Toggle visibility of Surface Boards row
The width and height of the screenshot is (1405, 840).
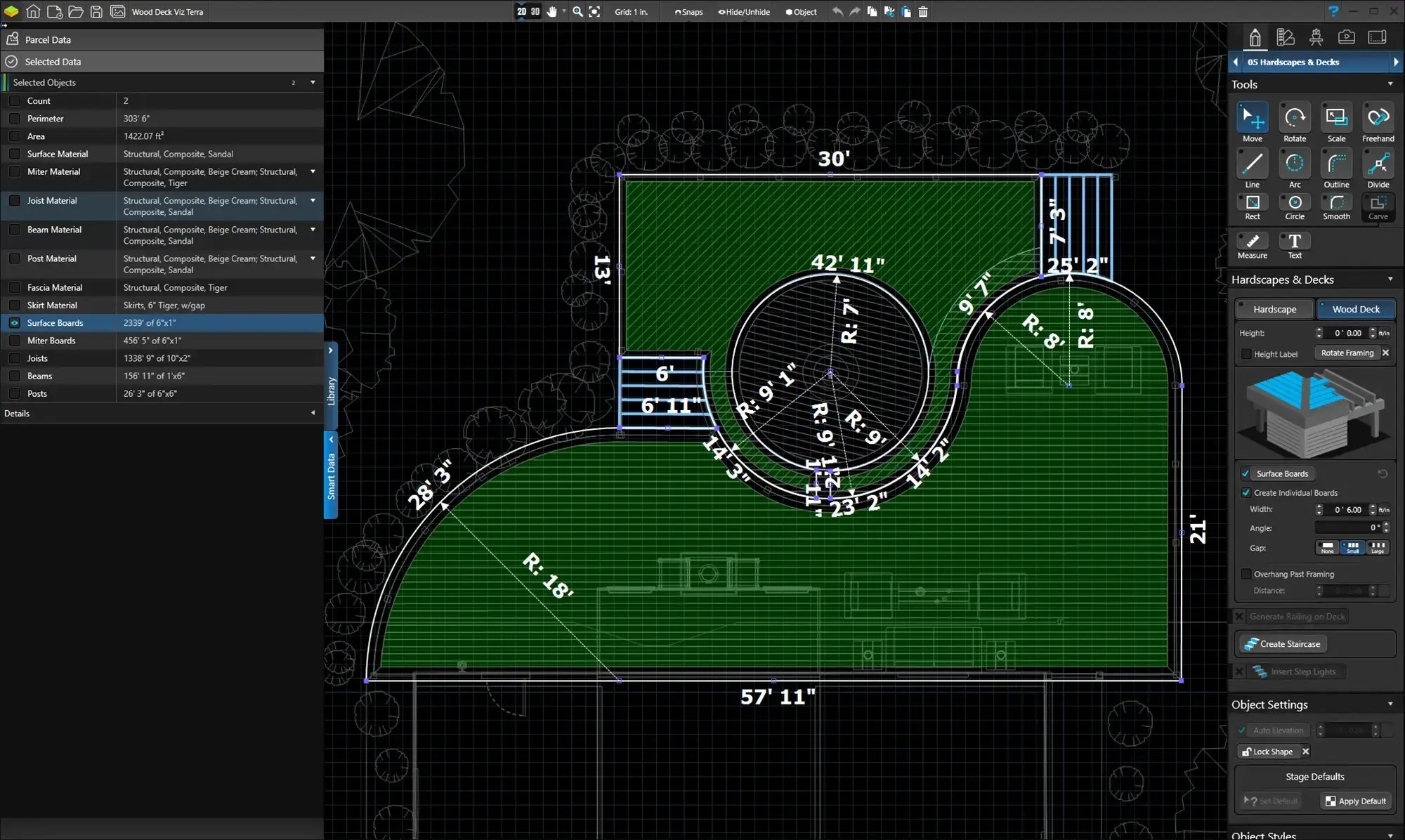pyautogui.click(x=14, y=322)
